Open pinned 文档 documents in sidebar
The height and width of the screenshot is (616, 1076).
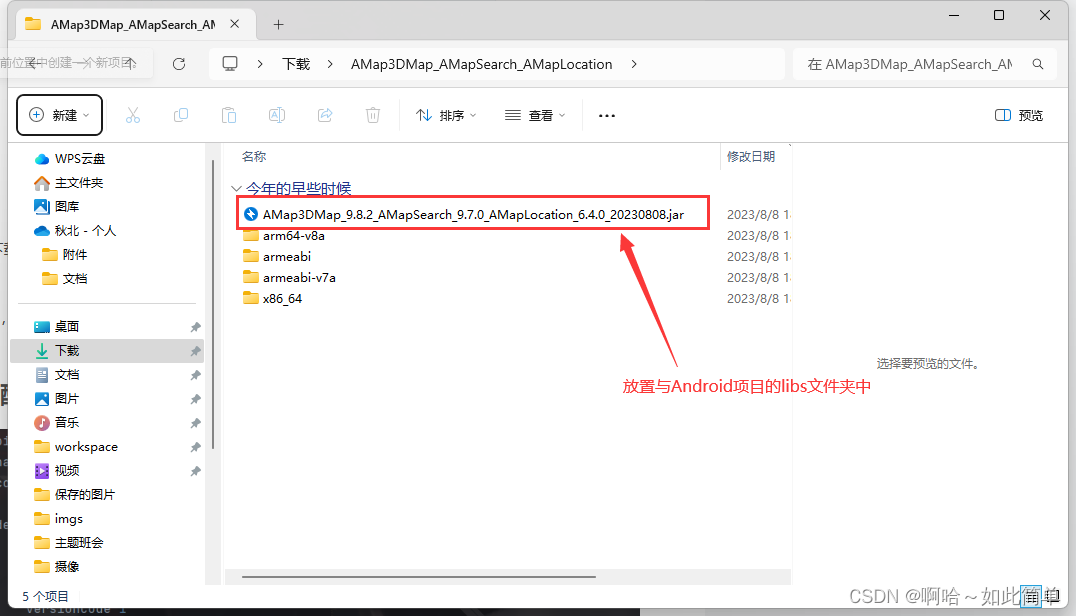(x=67, y=375)
